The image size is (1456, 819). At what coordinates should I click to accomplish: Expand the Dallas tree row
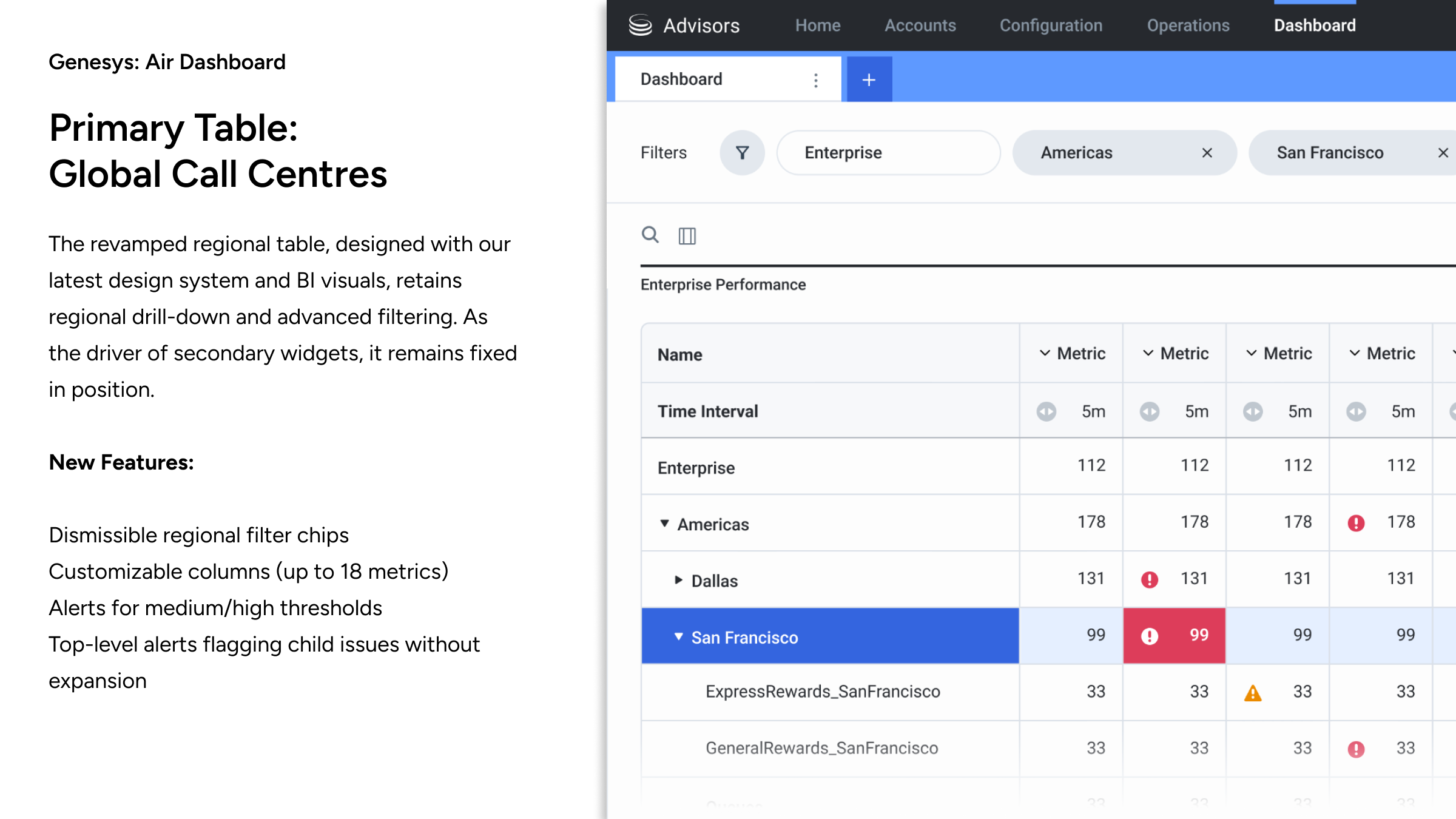click(678, 580)
